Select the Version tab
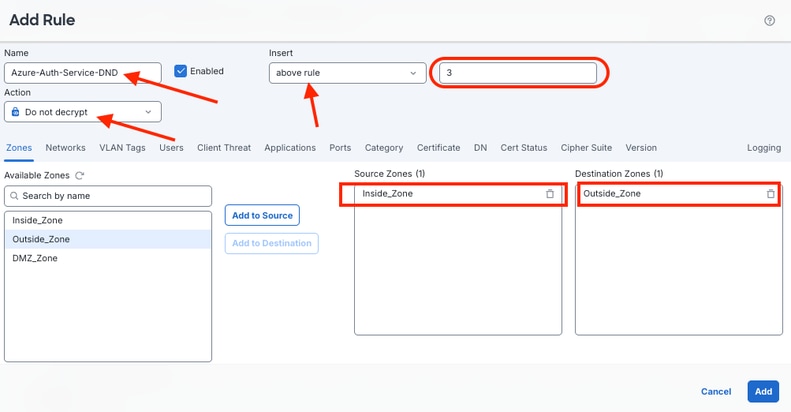791x412 pixels. pyautogui.click(x=641, y=148)
